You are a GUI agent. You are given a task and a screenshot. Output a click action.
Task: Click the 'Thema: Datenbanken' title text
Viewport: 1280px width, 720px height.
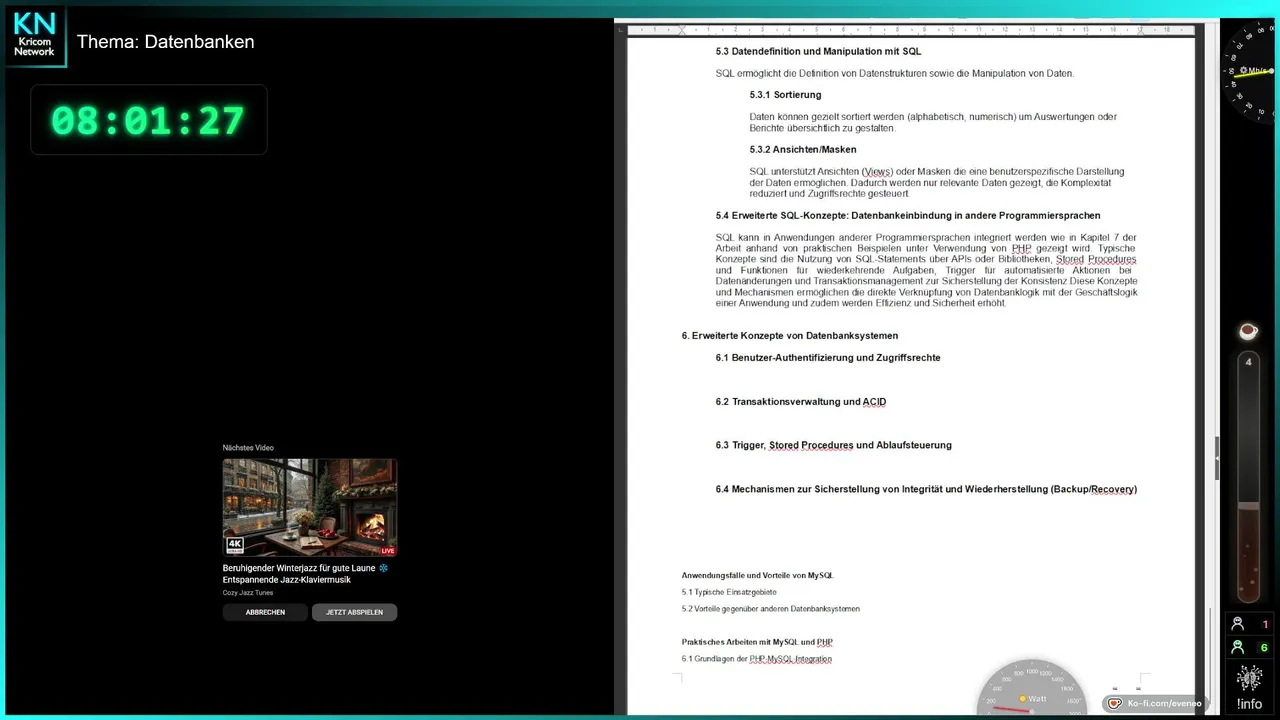click(166, 42)
